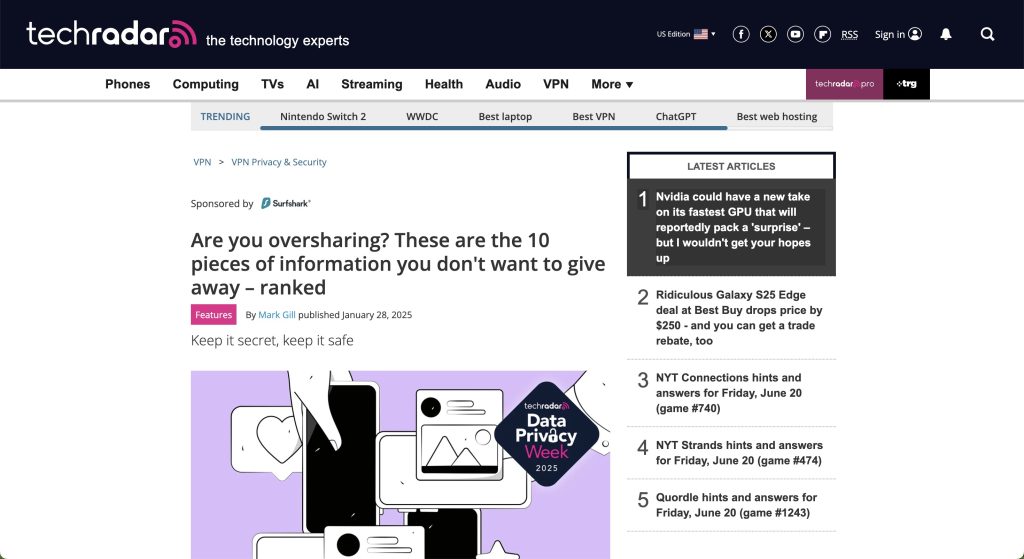Open trending Best web hosting link
This screenshot has width=1024, height=559.
point(776,116)
